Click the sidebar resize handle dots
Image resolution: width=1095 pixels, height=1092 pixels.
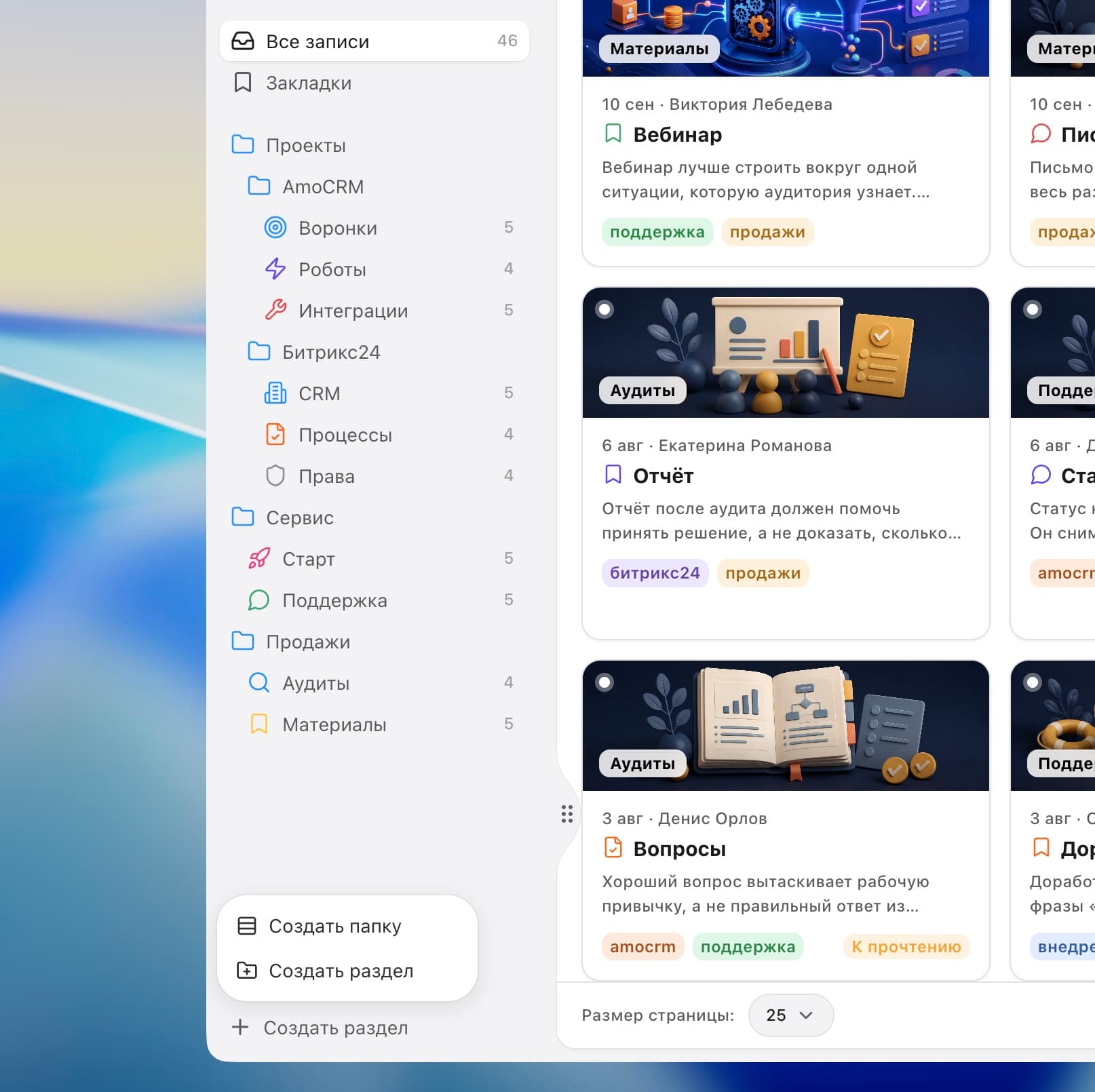[567, 813]
